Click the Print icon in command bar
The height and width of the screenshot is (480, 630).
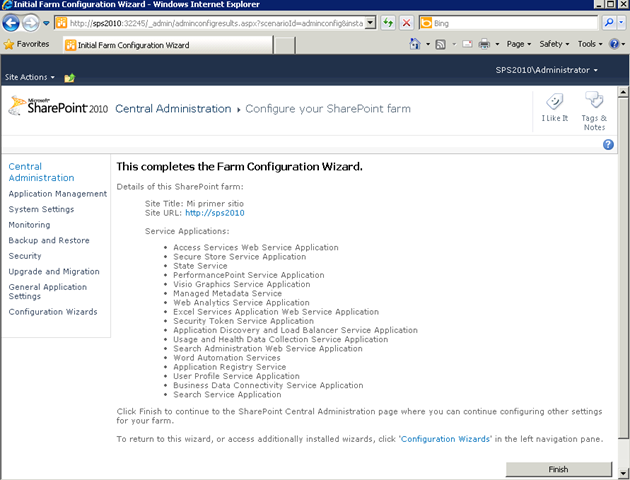tap(482, 44)
